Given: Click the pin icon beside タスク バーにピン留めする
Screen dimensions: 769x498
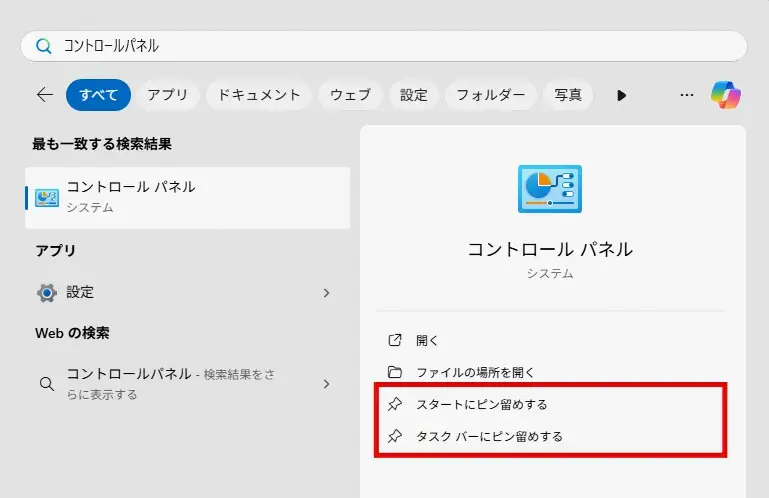Looking at the screenshot, I should 395,436.
